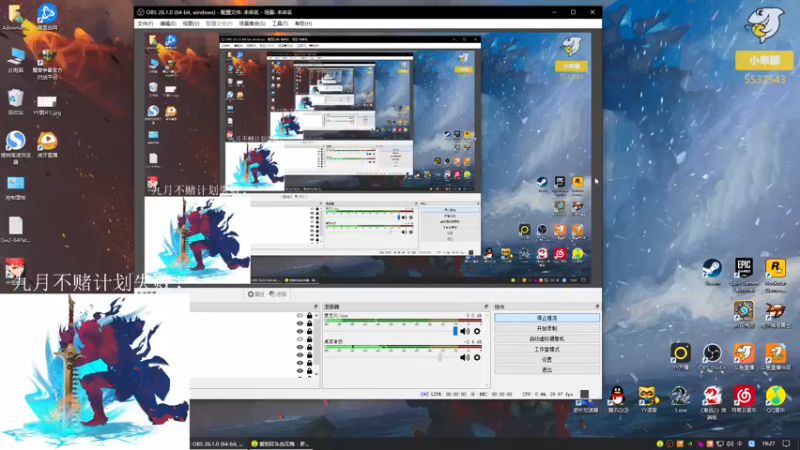This screenshot has height=450, width=800.
Task: Toggle visibility eye of topmost source row
Action: [300, 316]
